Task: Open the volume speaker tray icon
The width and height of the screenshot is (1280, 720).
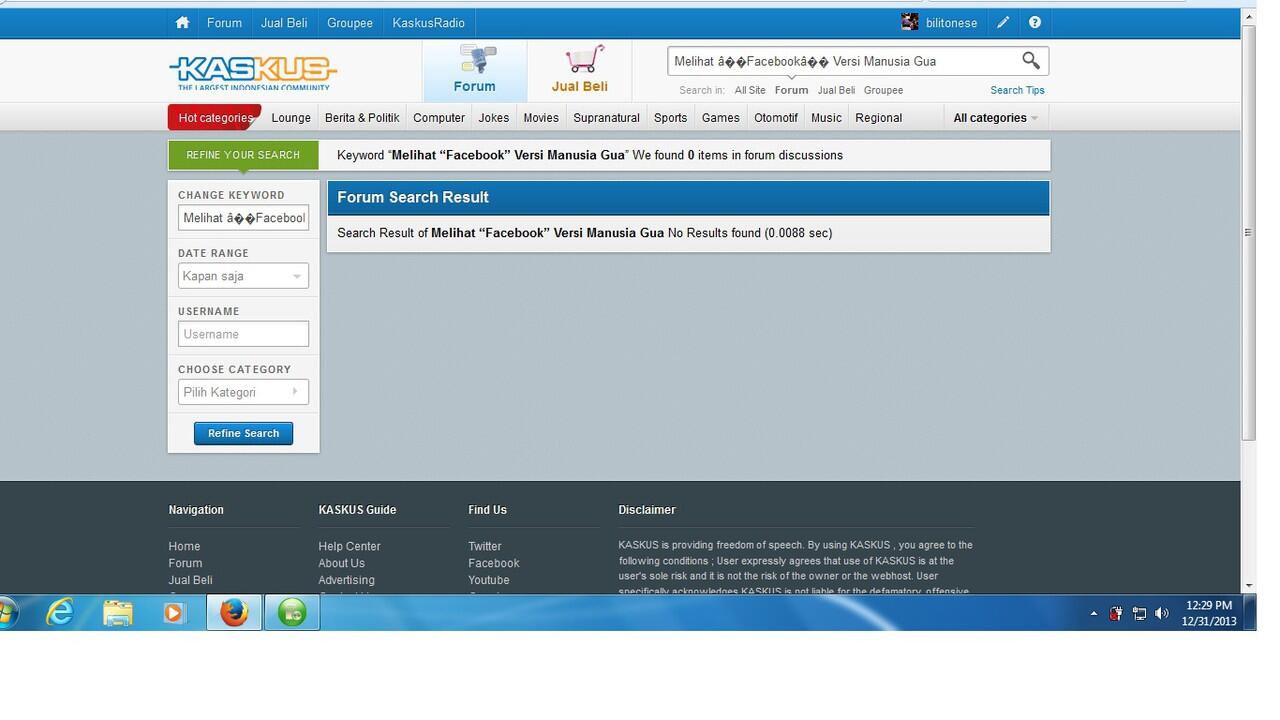Action: [x=1162, y=613]
